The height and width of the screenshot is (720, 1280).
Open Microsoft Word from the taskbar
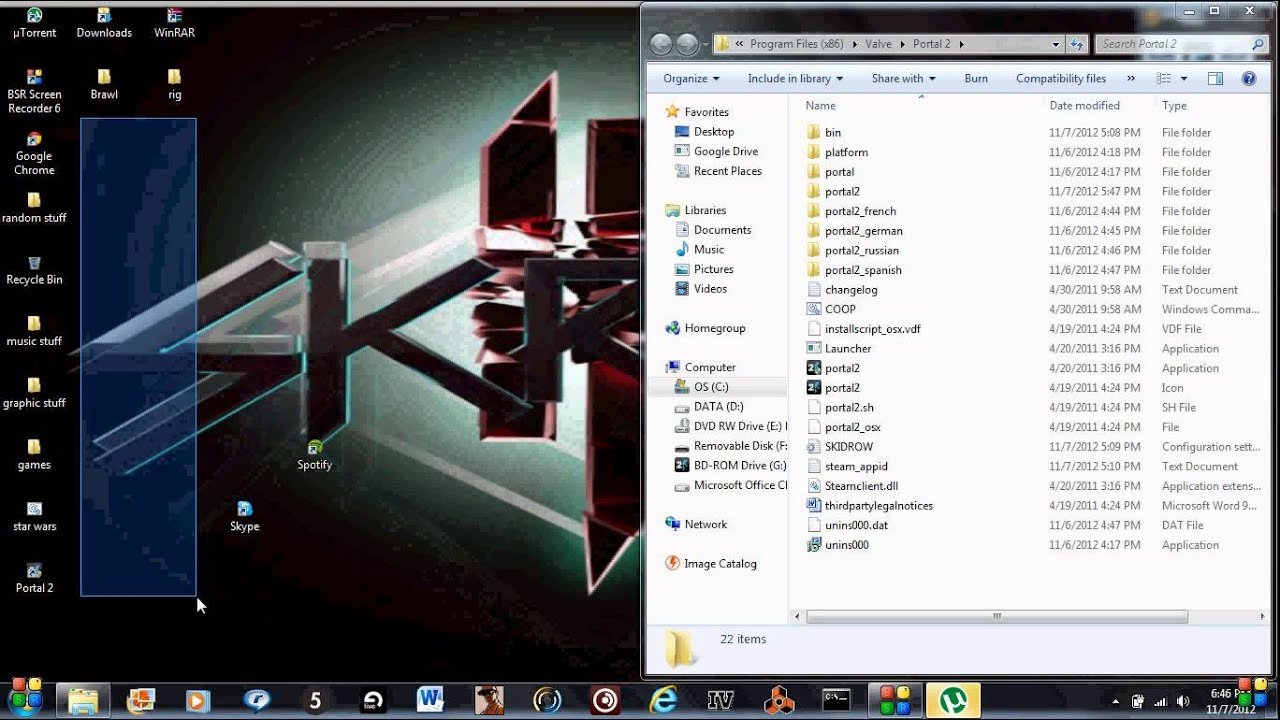pos(430,700)
